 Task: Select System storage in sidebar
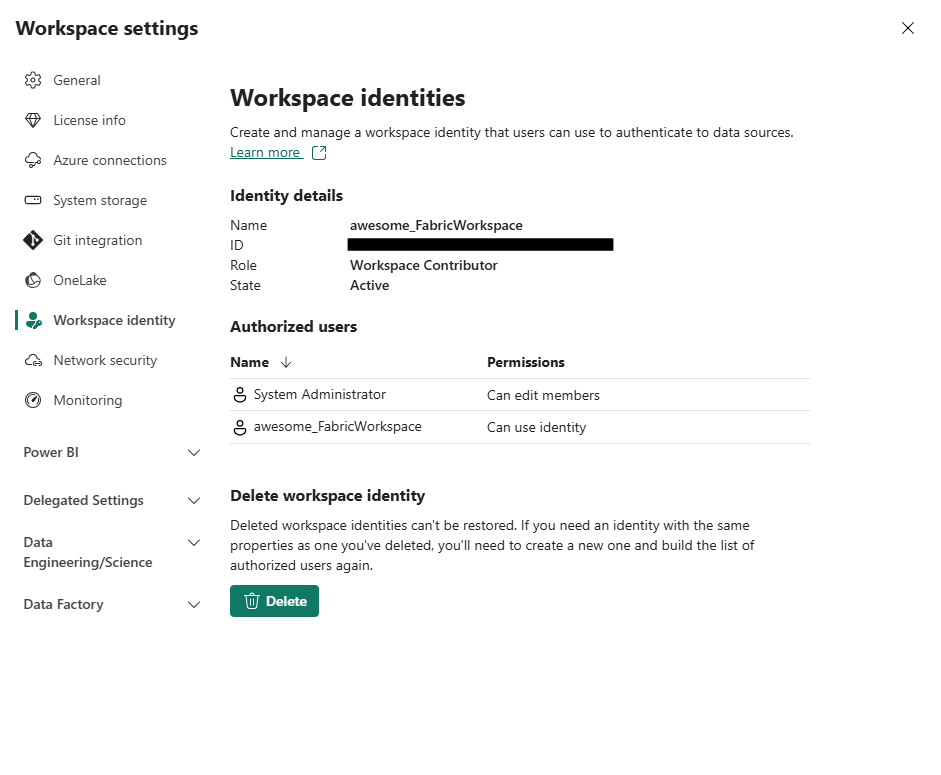click(x=100, y=200)
